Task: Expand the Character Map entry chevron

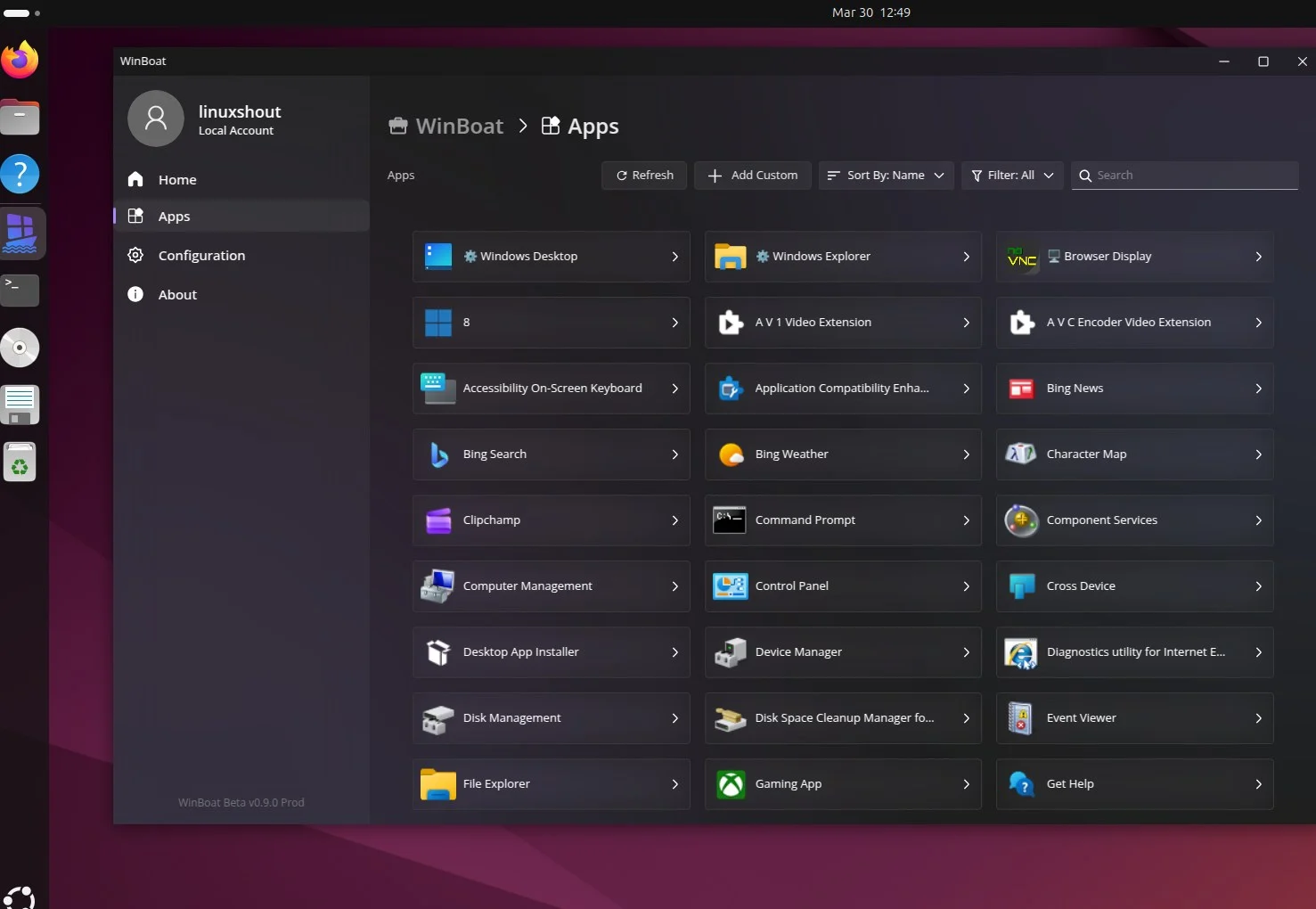Action: [x=1258, y=454]
